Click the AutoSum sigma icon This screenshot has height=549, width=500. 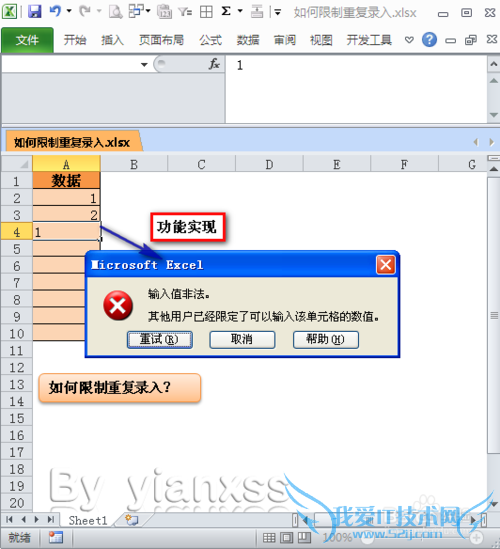(x=226, y=12)
